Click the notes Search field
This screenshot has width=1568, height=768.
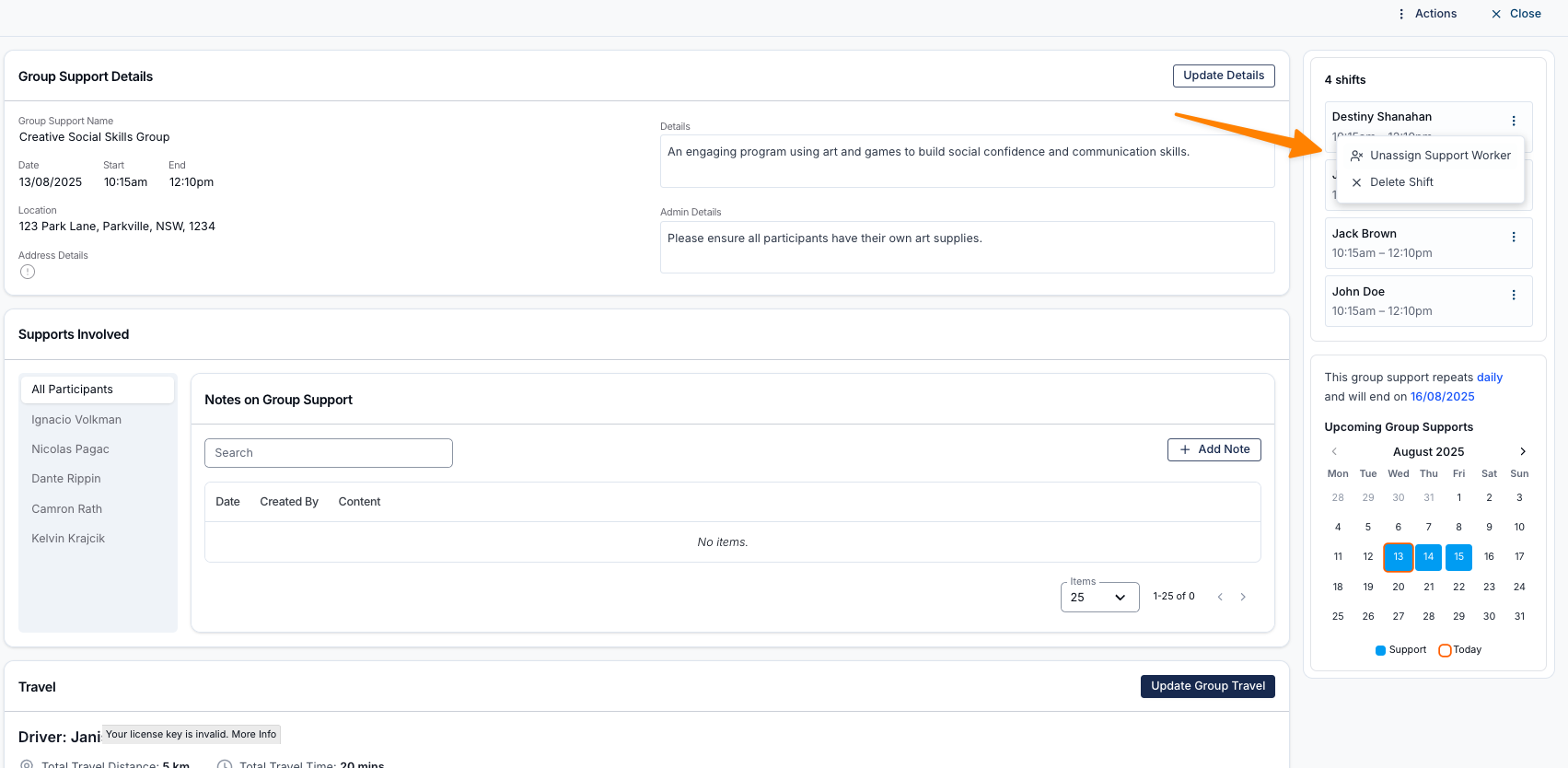click(328, 453)
